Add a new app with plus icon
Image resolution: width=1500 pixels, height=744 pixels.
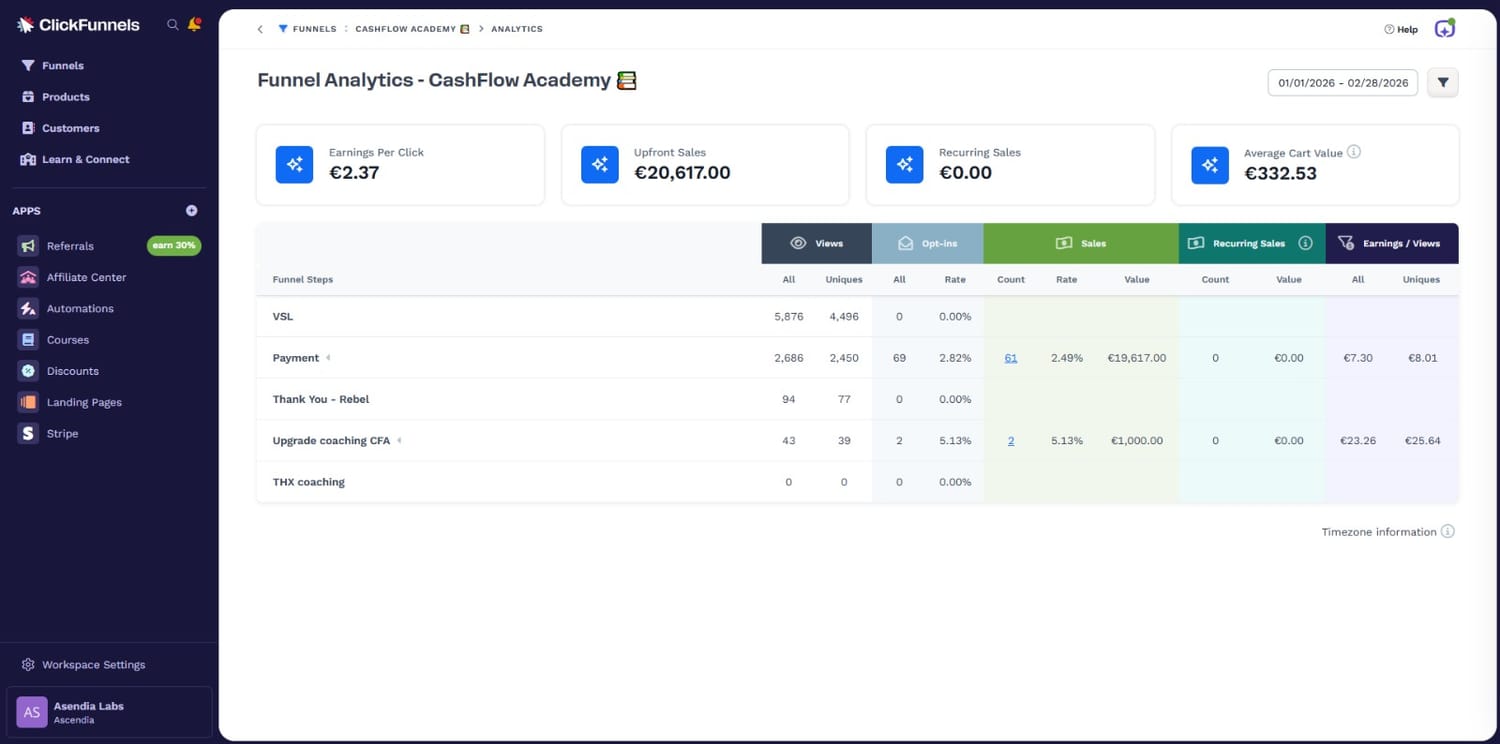(x=192, y=211)
